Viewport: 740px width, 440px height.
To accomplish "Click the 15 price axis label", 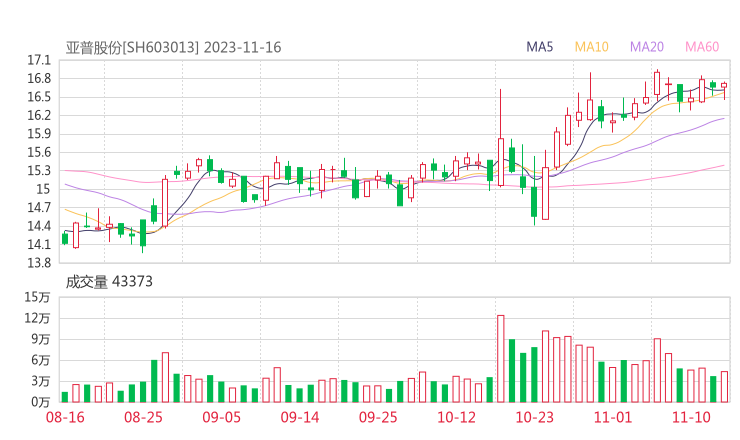I will [43, 189].
